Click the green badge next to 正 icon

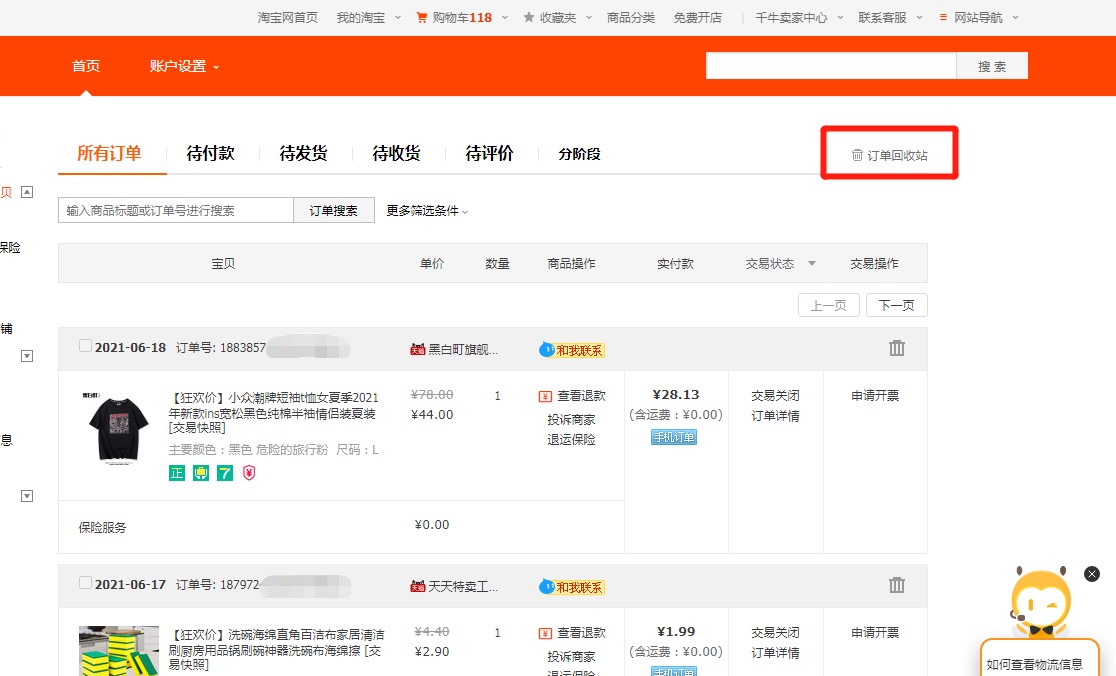pos(201,472)
